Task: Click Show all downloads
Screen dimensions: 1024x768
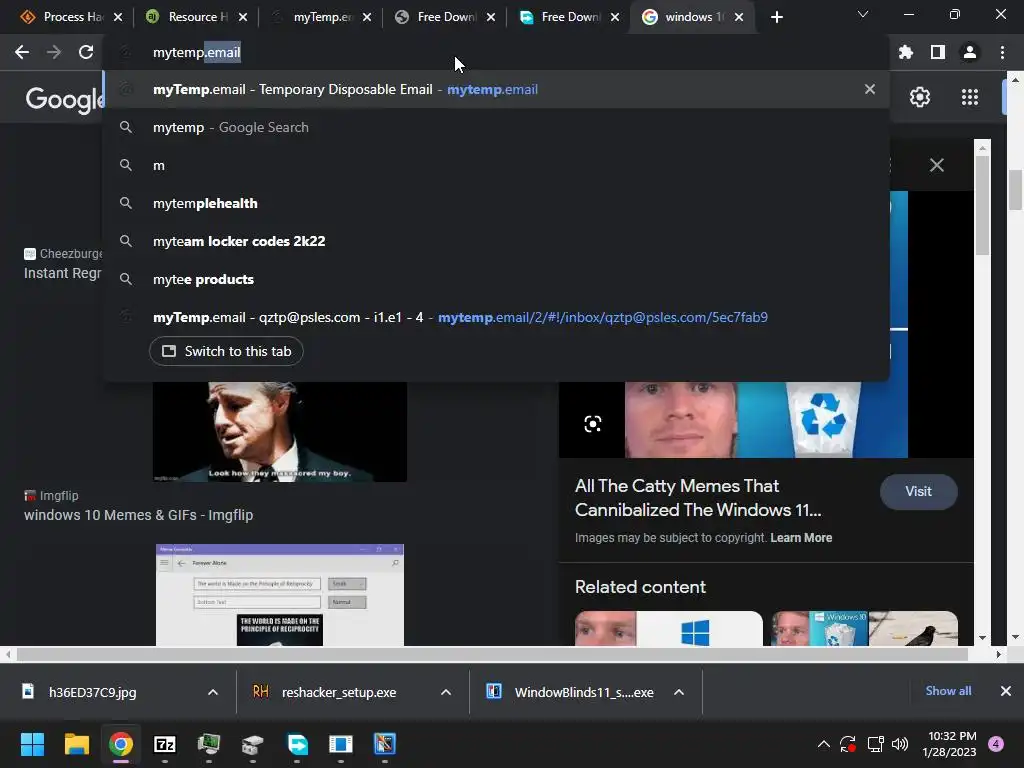Action: (x=948, y=691)
